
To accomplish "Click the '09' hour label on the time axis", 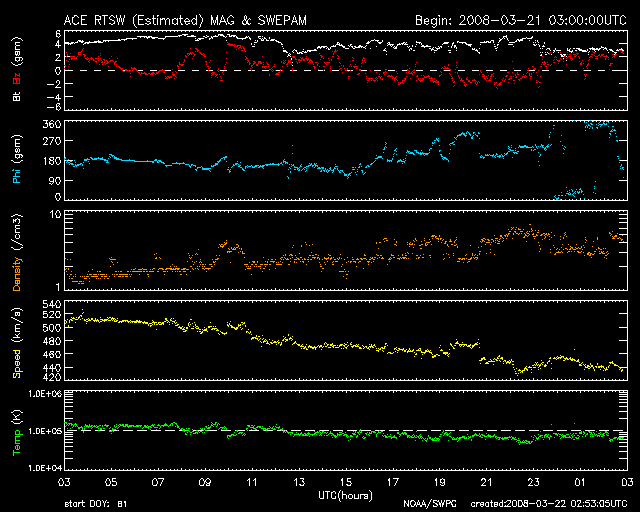I will pos(205,483).
